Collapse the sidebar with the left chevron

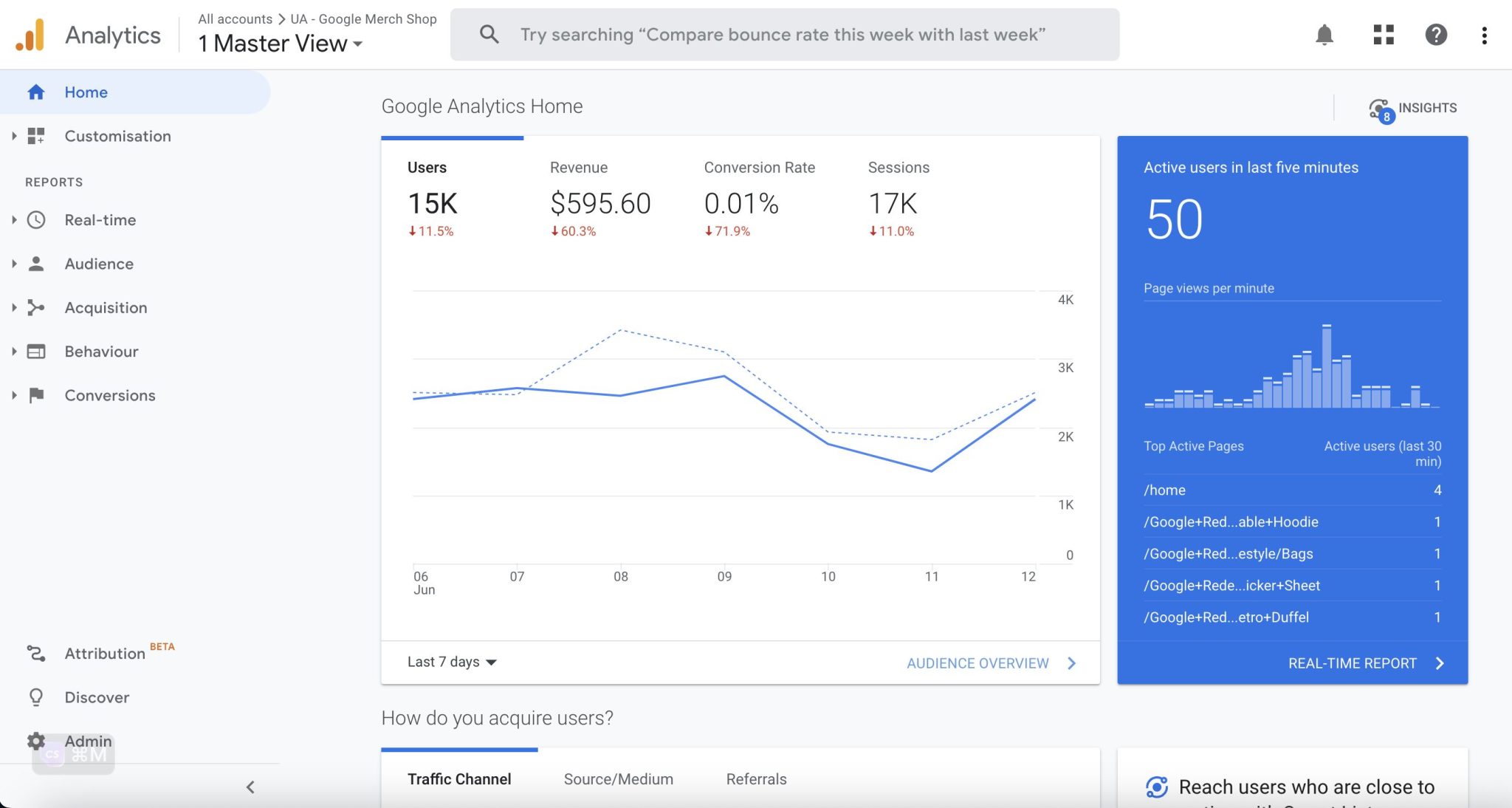click(250, 787)
